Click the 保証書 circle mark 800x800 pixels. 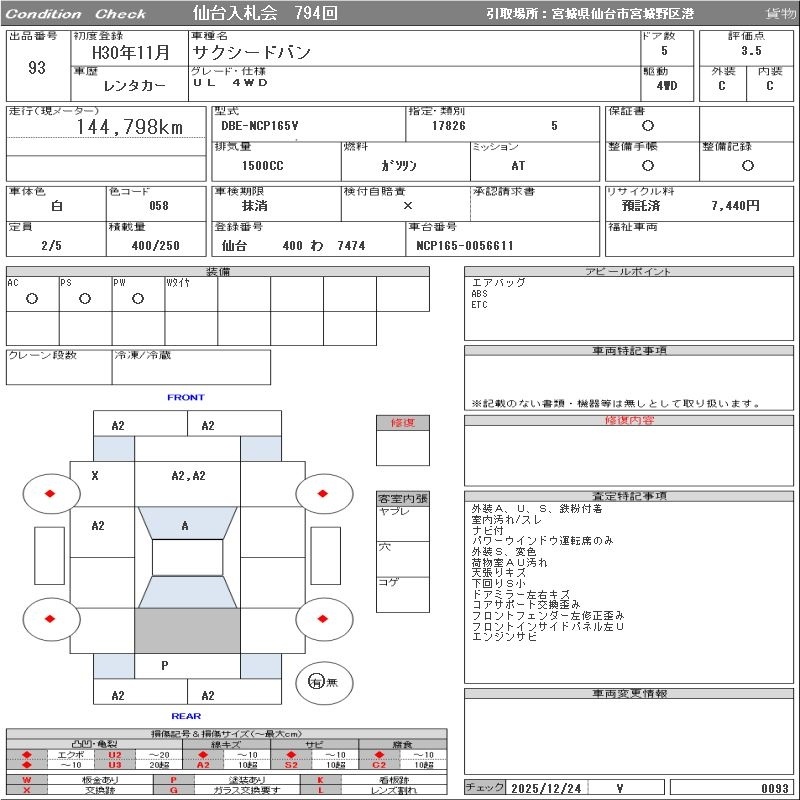tap(648, 126)
